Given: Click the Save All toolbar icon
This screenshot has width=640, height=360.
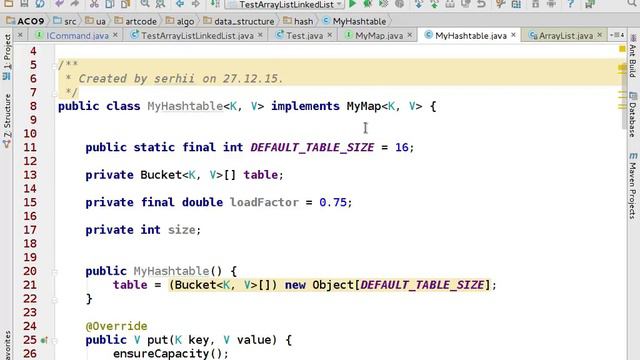Looking at the screenshot, I should [x=24, y=4].
